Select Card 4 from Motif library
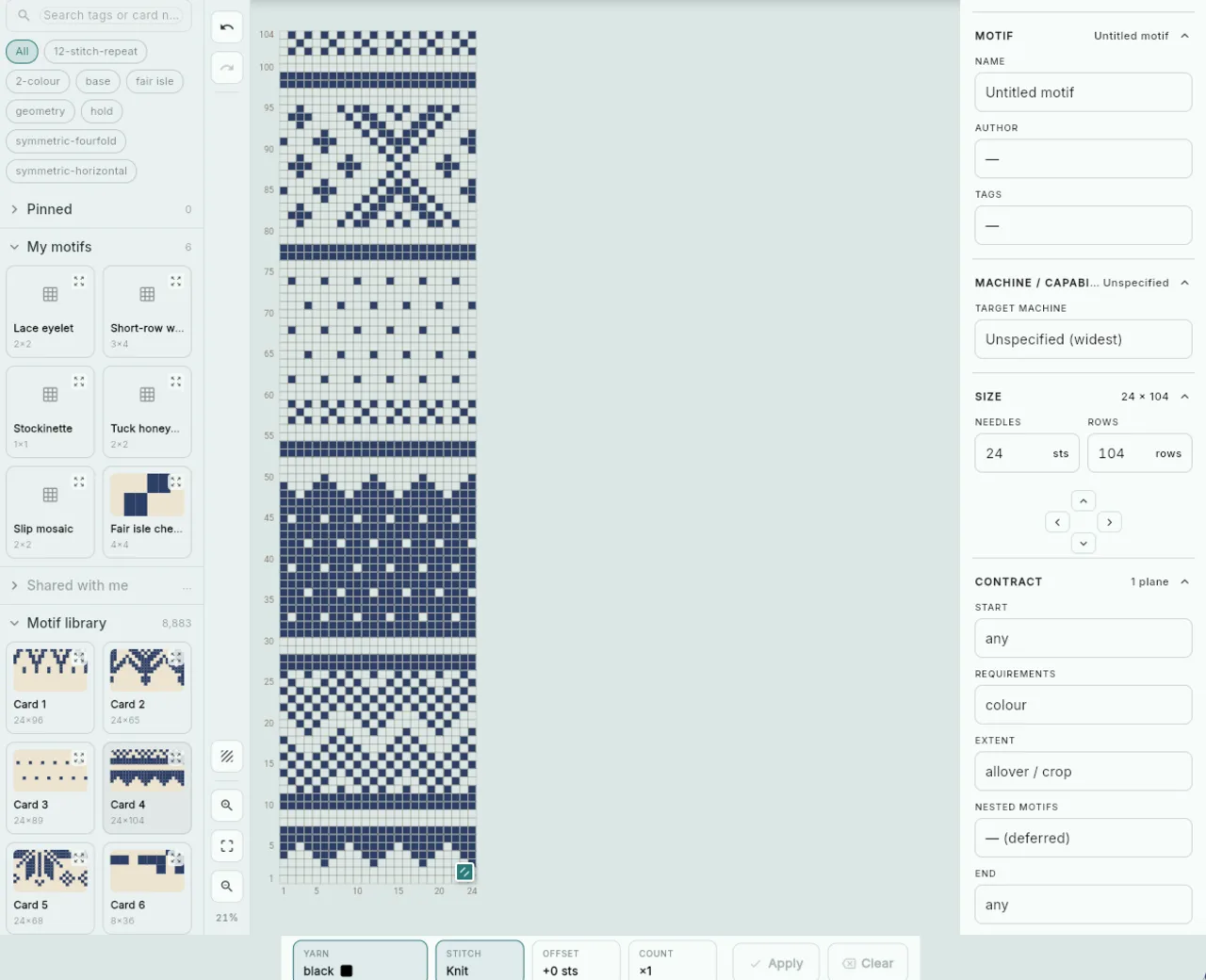The image size is (1206, 980). point(147,788)
